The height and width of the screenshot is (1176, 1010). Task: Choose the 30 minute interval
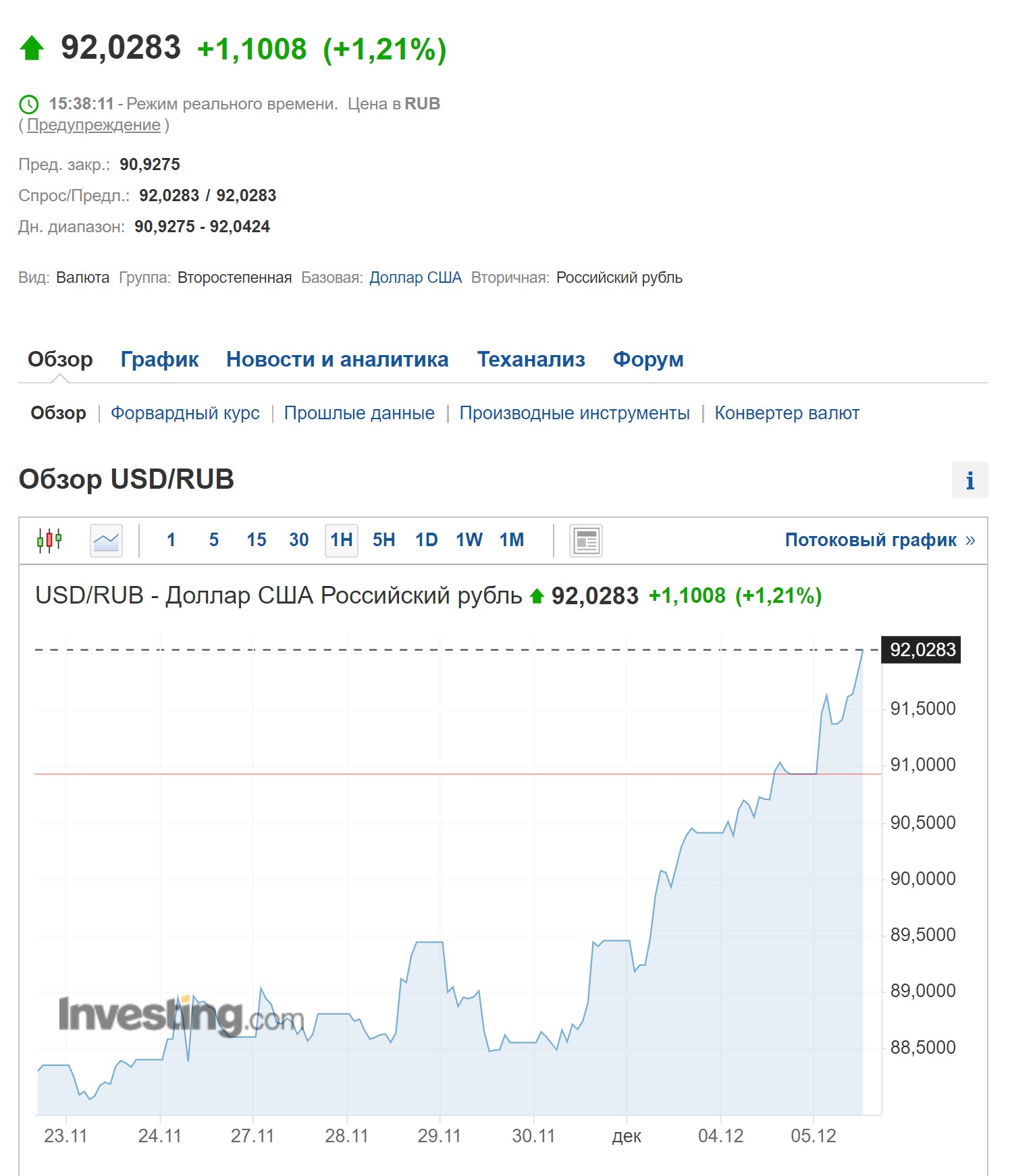click(298, 540)
